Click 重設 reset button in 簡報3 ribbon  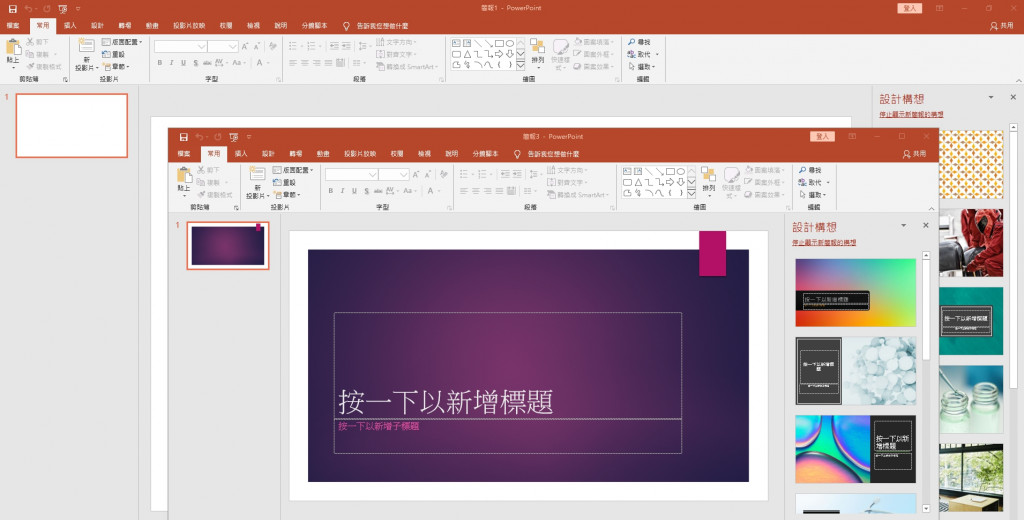[285, 182]
